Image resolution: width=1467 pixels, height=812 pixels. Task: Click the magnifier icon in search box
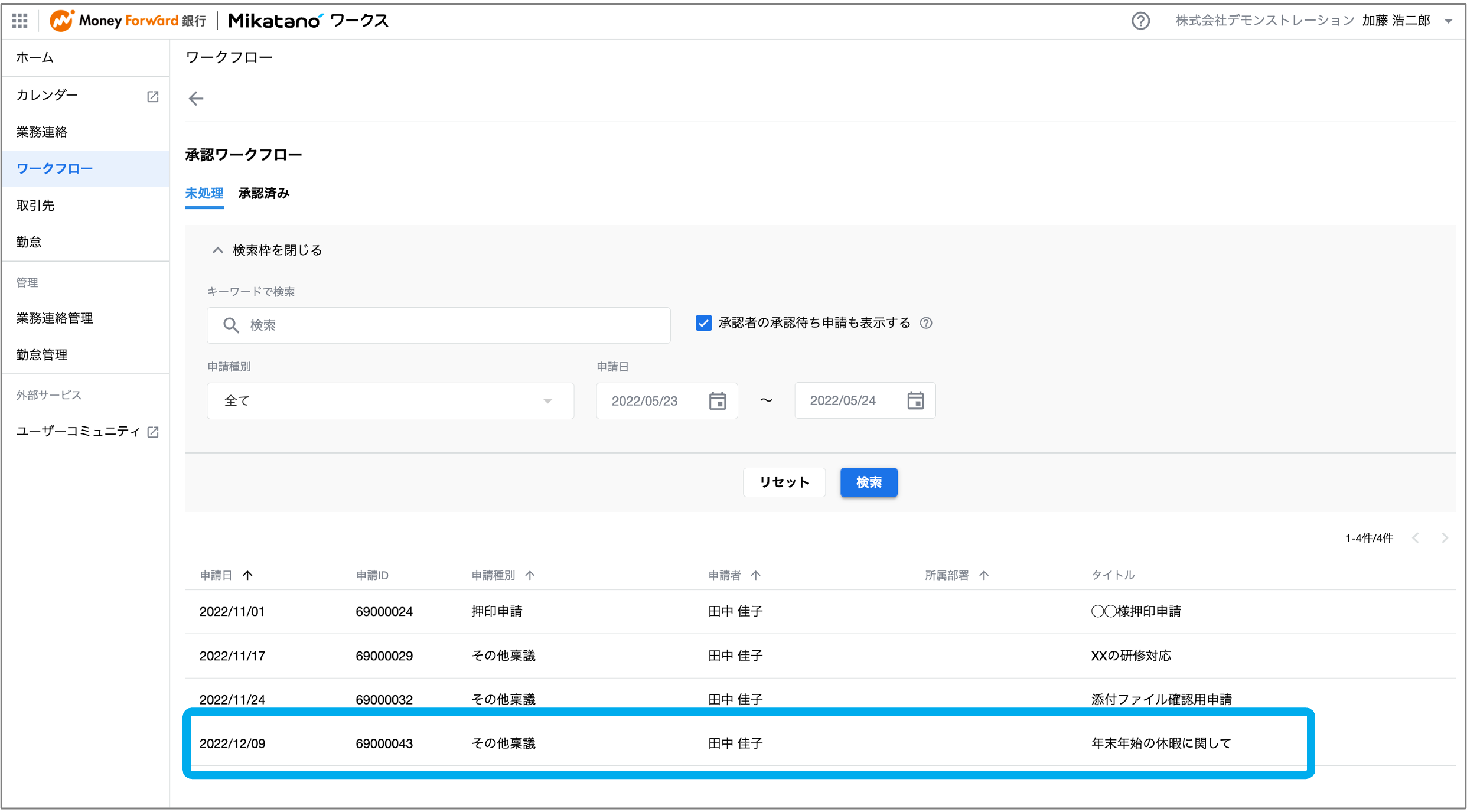[x=231, y=325]
